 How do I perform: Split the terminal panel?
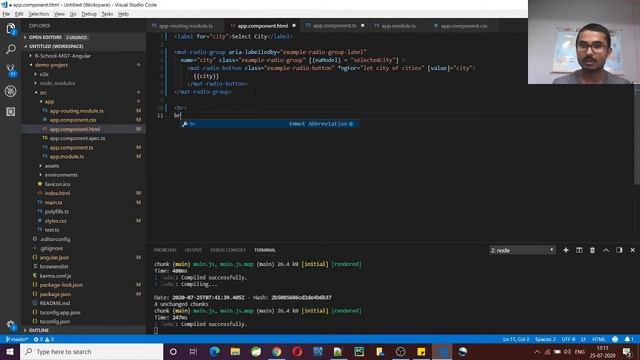tap(579, 250)
